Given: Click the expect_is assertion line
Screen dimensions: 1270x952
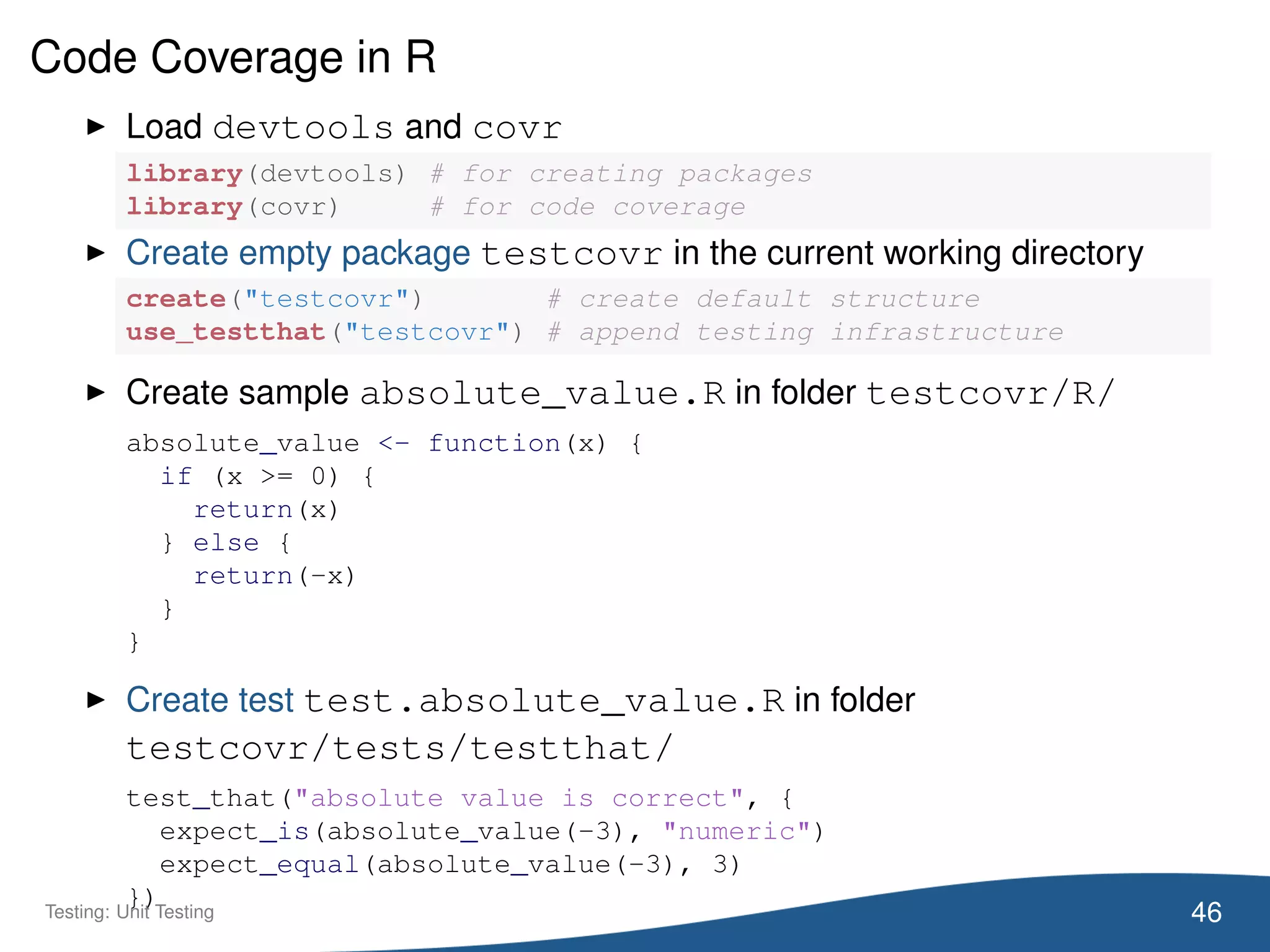Looking at the screenshot, I should [x=491, y=832].
